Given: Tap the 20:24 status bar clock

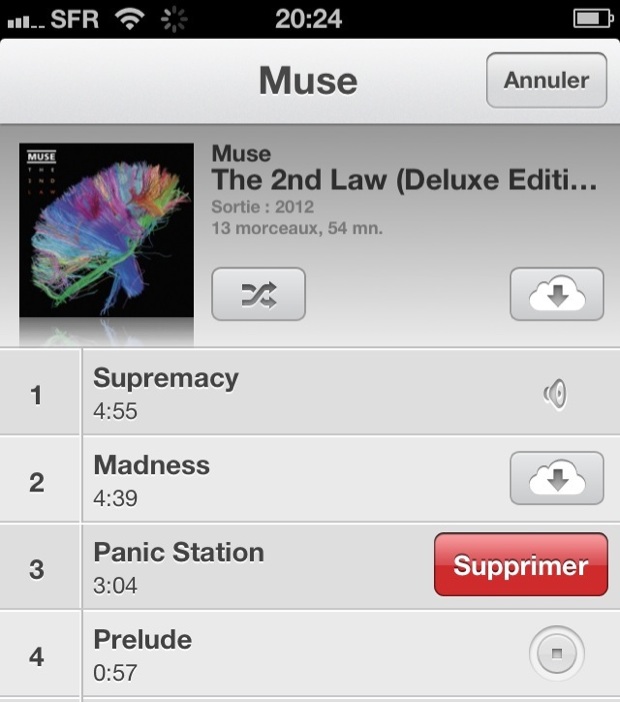Looking at the screenshot, I should (x=308, y=19).
